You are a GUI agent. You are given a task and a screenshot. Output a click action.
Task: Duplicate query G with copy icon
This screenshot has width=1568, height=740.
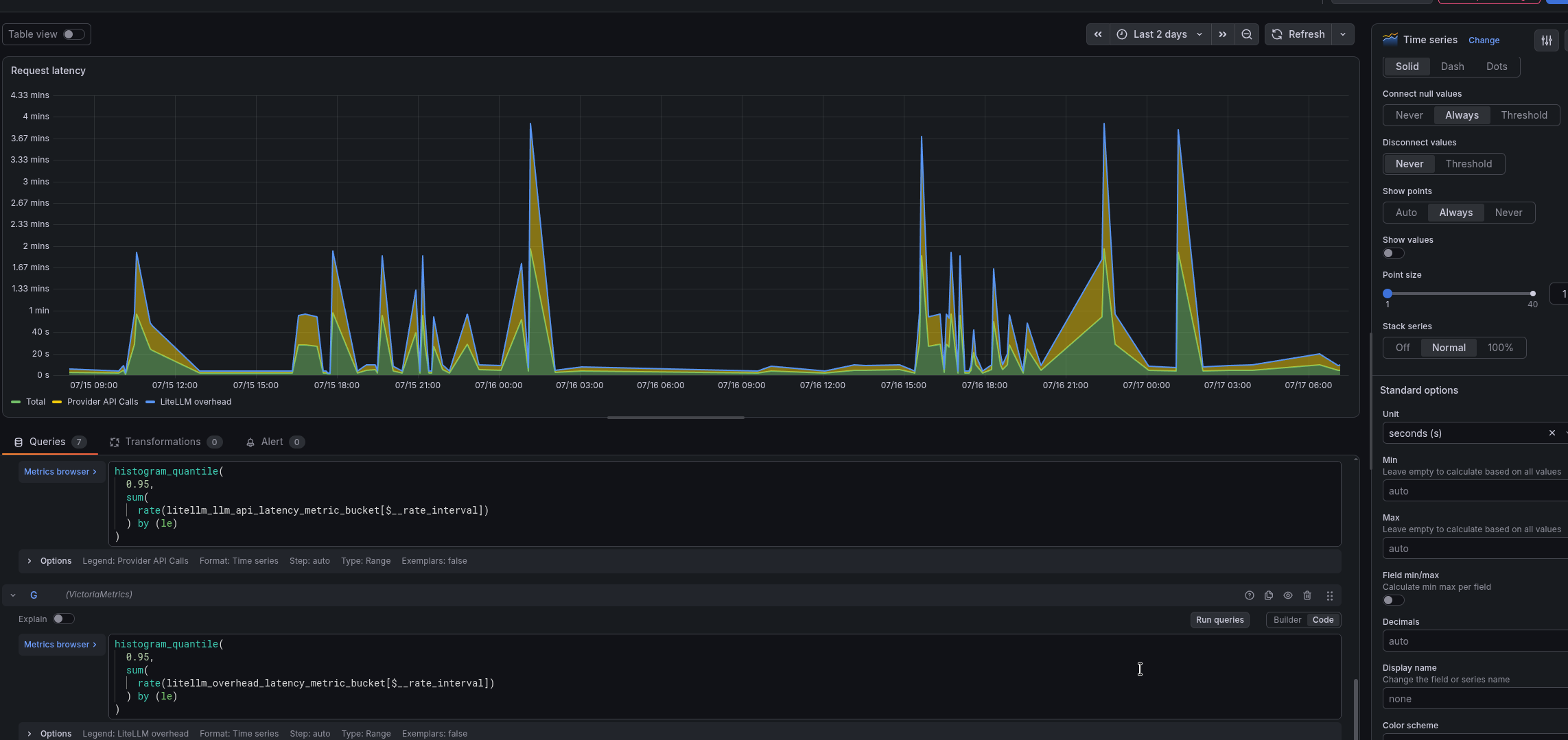click(x=1269, y=595)
